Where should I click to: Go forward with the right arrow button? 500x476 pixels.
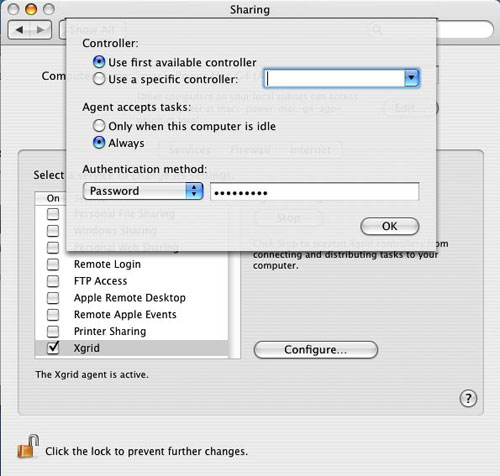point(41,30)
